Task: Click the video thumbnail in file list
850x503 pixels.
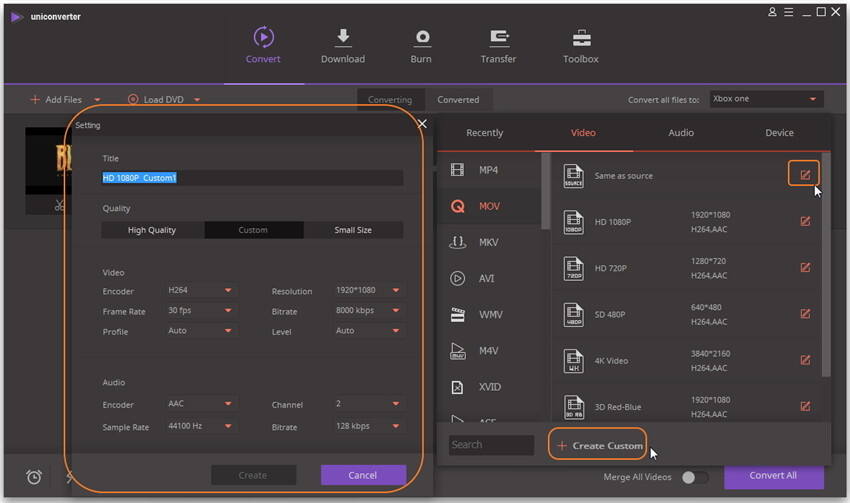Action: (48, 160)
